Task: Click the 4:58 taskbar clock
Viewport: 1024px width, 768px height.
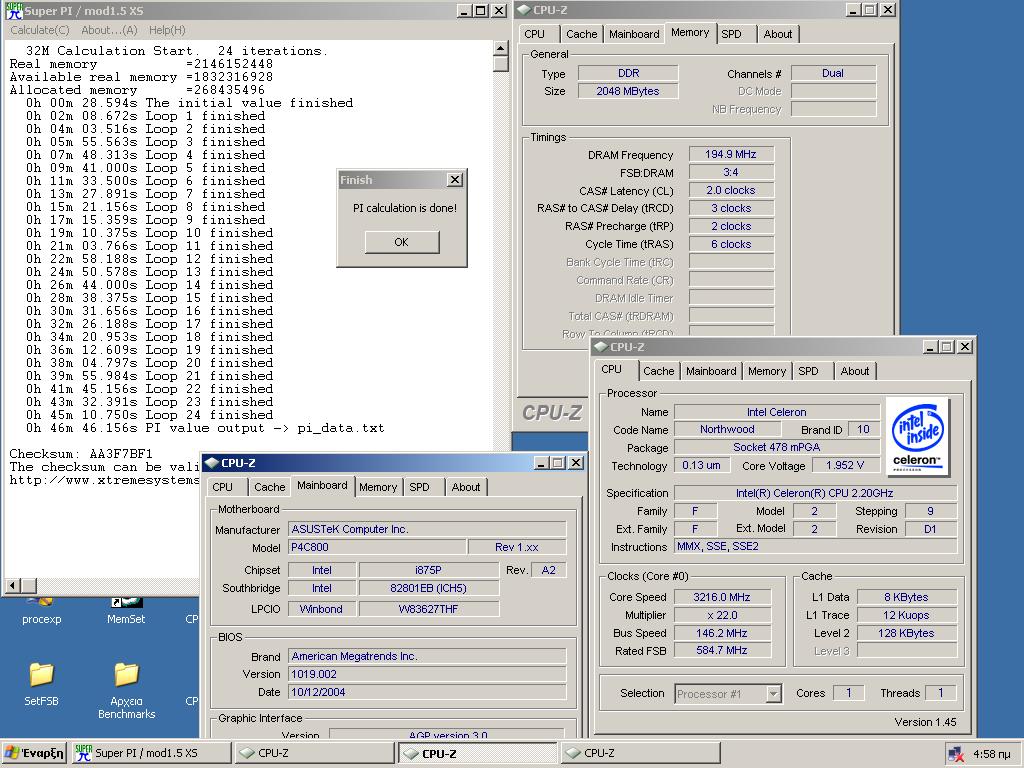Action: (x=991, y=754)
